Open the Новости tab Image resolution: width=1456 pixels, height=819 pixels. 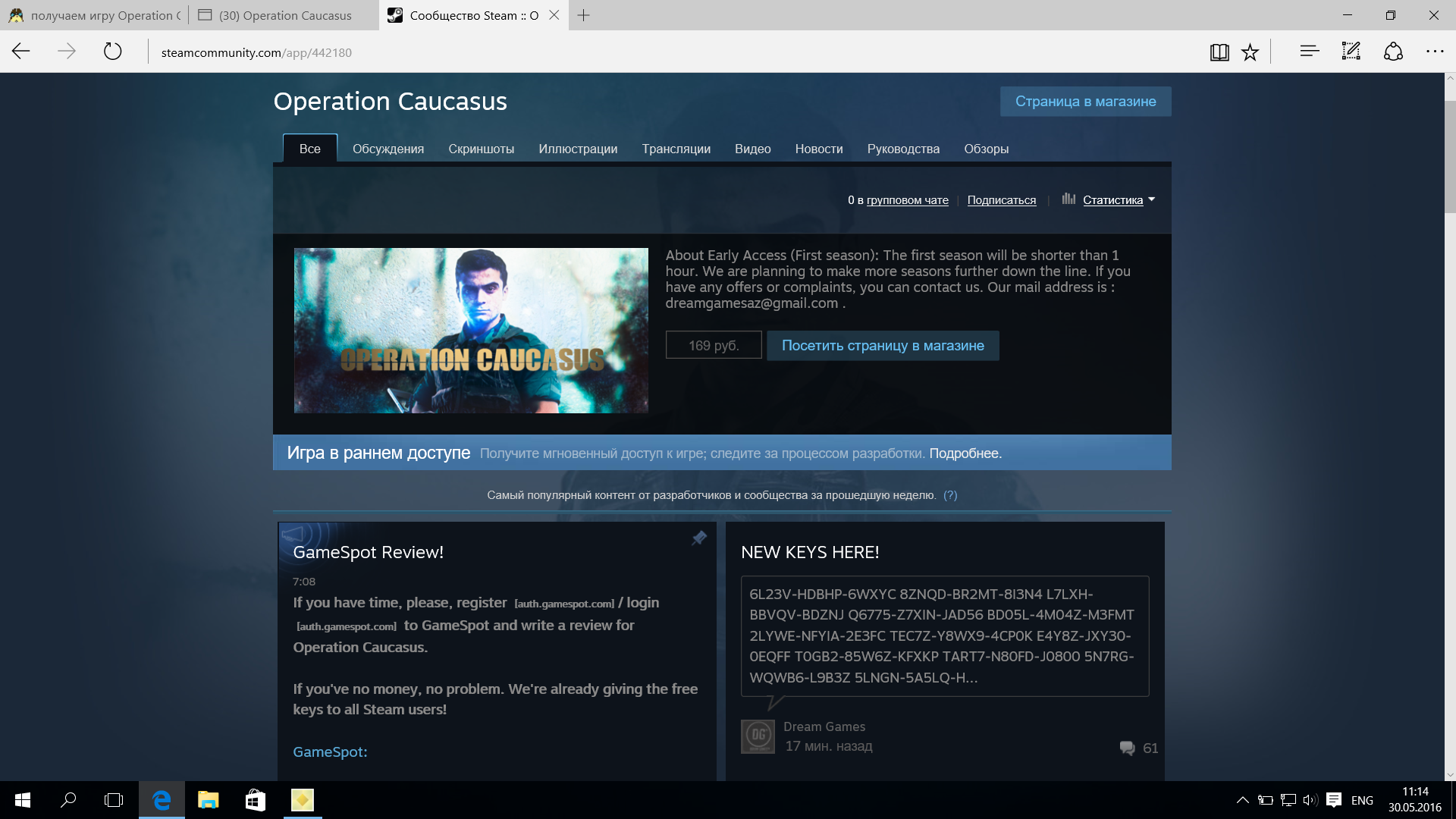819,149
